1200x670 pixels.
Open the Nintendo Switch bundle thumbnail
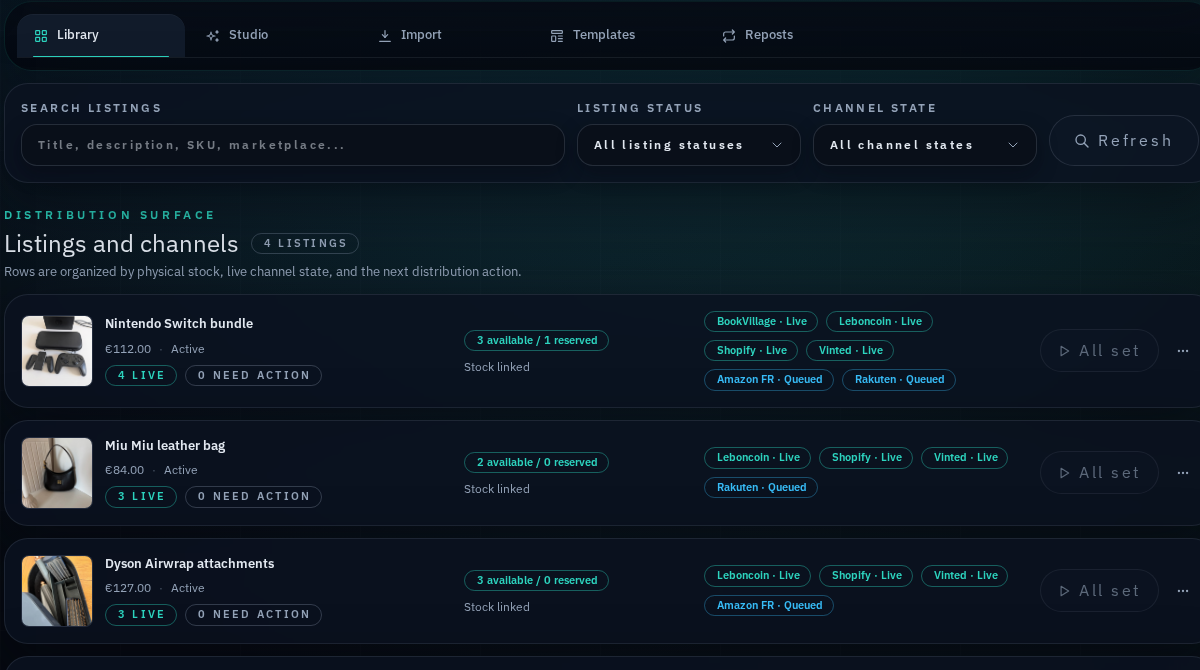point(57,351)
